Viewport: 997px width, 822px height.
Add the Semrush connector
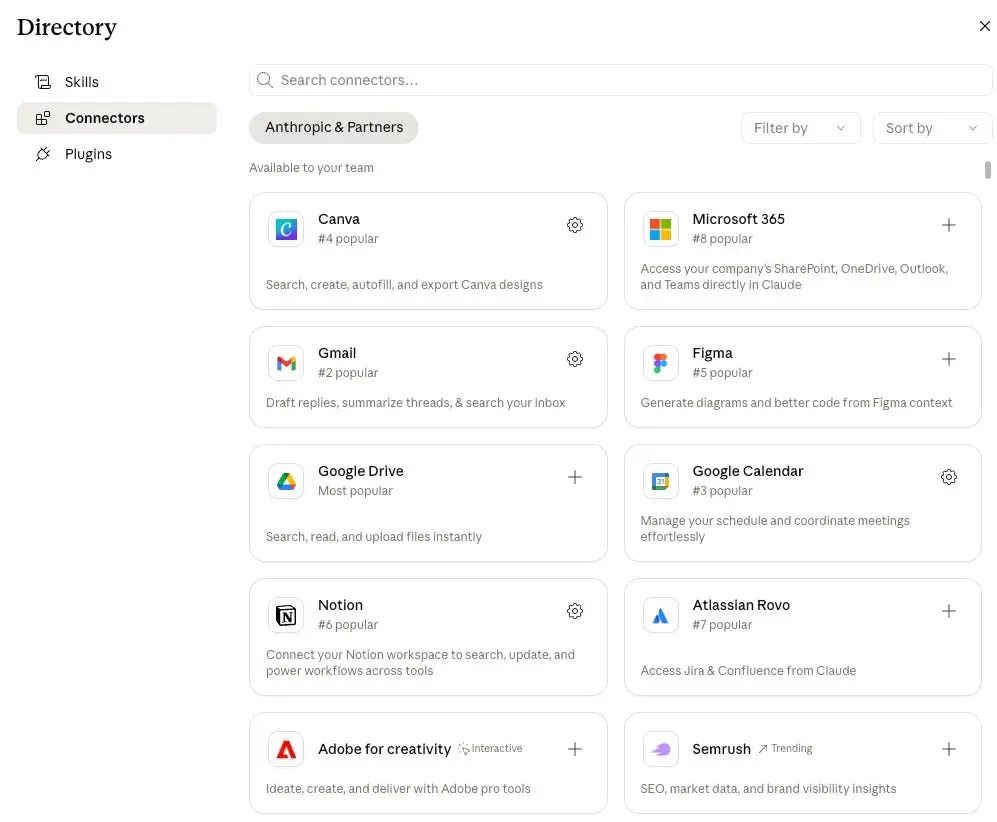pos(948,749)
